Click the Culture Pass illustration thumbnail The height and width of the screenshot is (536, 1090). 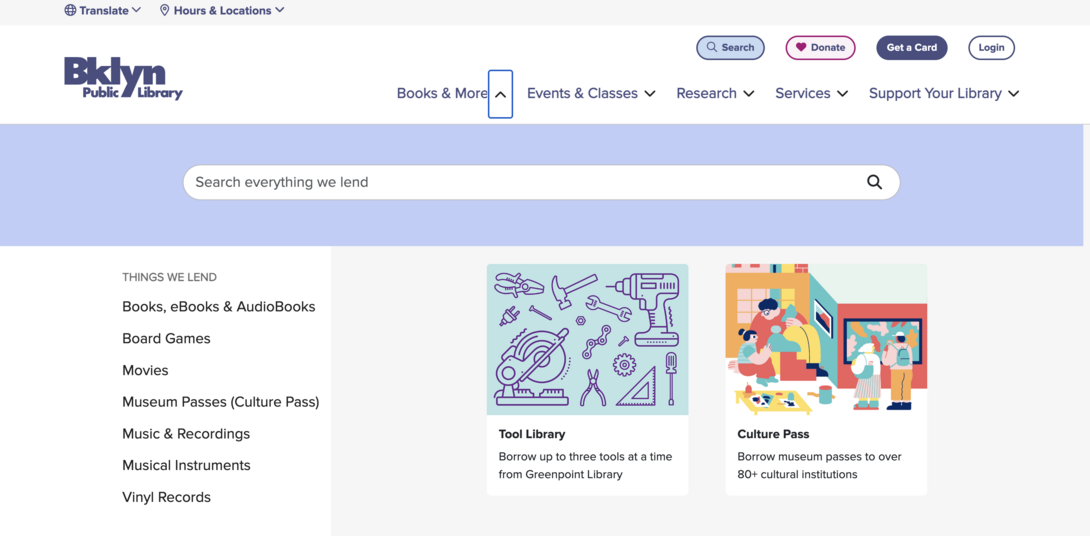tap(826, 339)
